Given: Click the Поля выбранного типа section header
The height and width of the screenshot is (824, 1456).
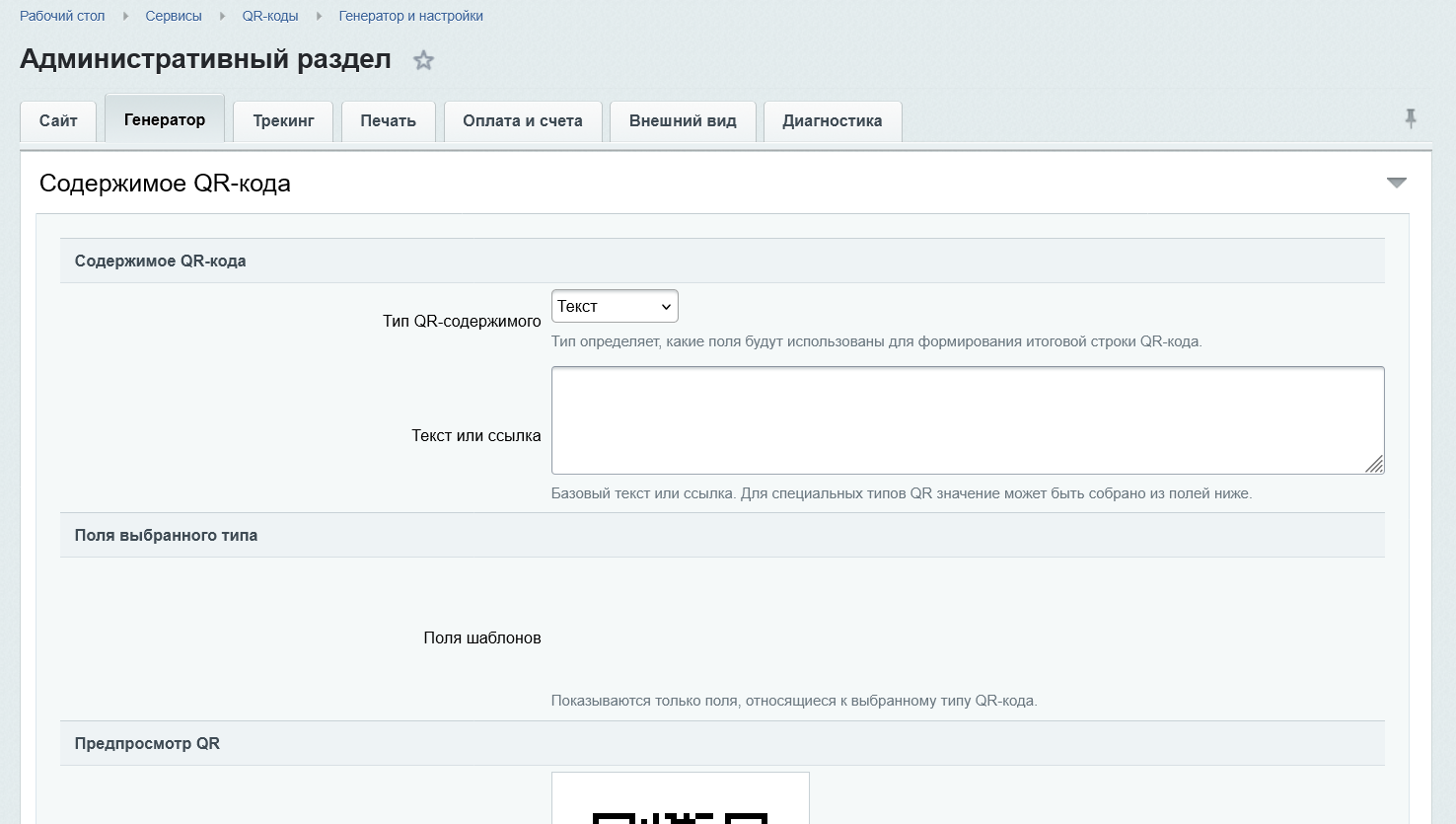Looking at the screenshot, I should pos(722,535).
